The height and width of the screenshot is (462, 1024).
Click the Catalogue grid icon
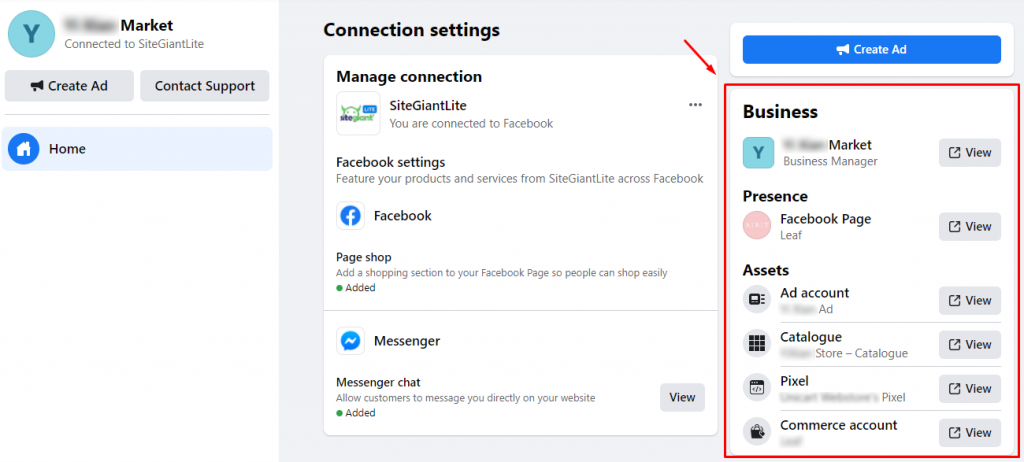point(757,344)
